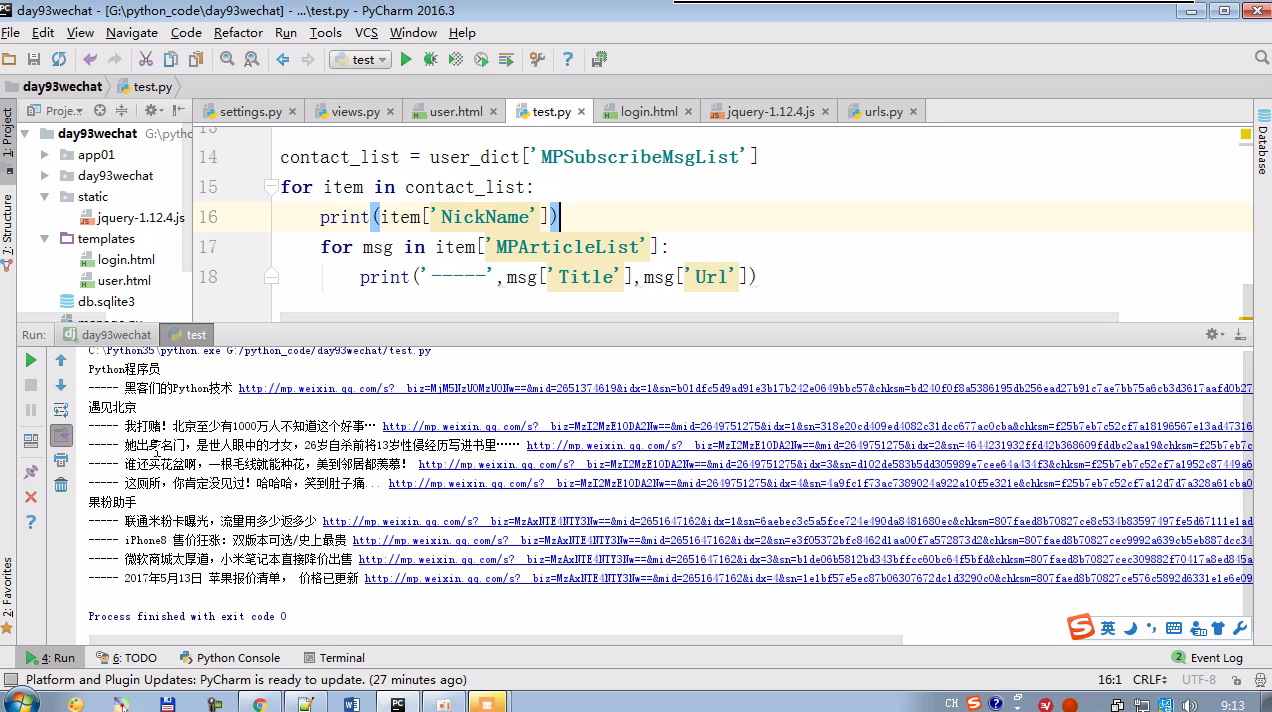This screenshot has width=1272, height=712.
Task: Open Settings with the wrench icon
Action: tap(537, 60)
